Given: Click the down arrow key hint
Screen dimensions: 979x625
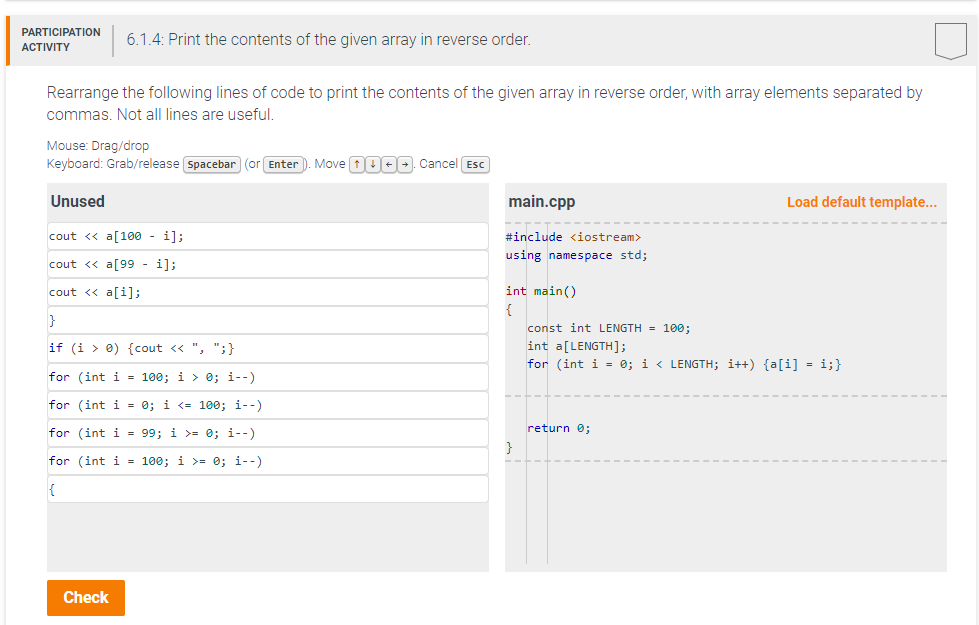Looking at the screenshot, I should [x=373, y=165].
